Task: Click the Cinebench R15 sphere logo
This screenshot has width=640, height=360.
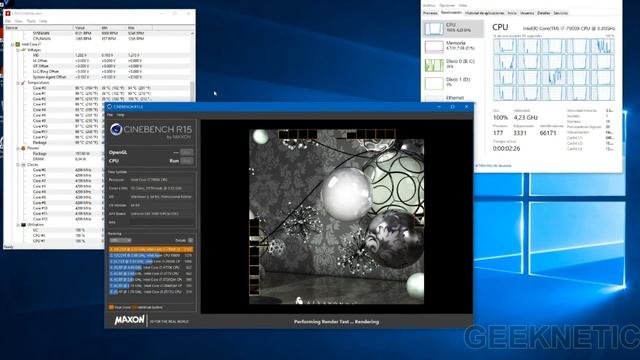Action: 116,129
